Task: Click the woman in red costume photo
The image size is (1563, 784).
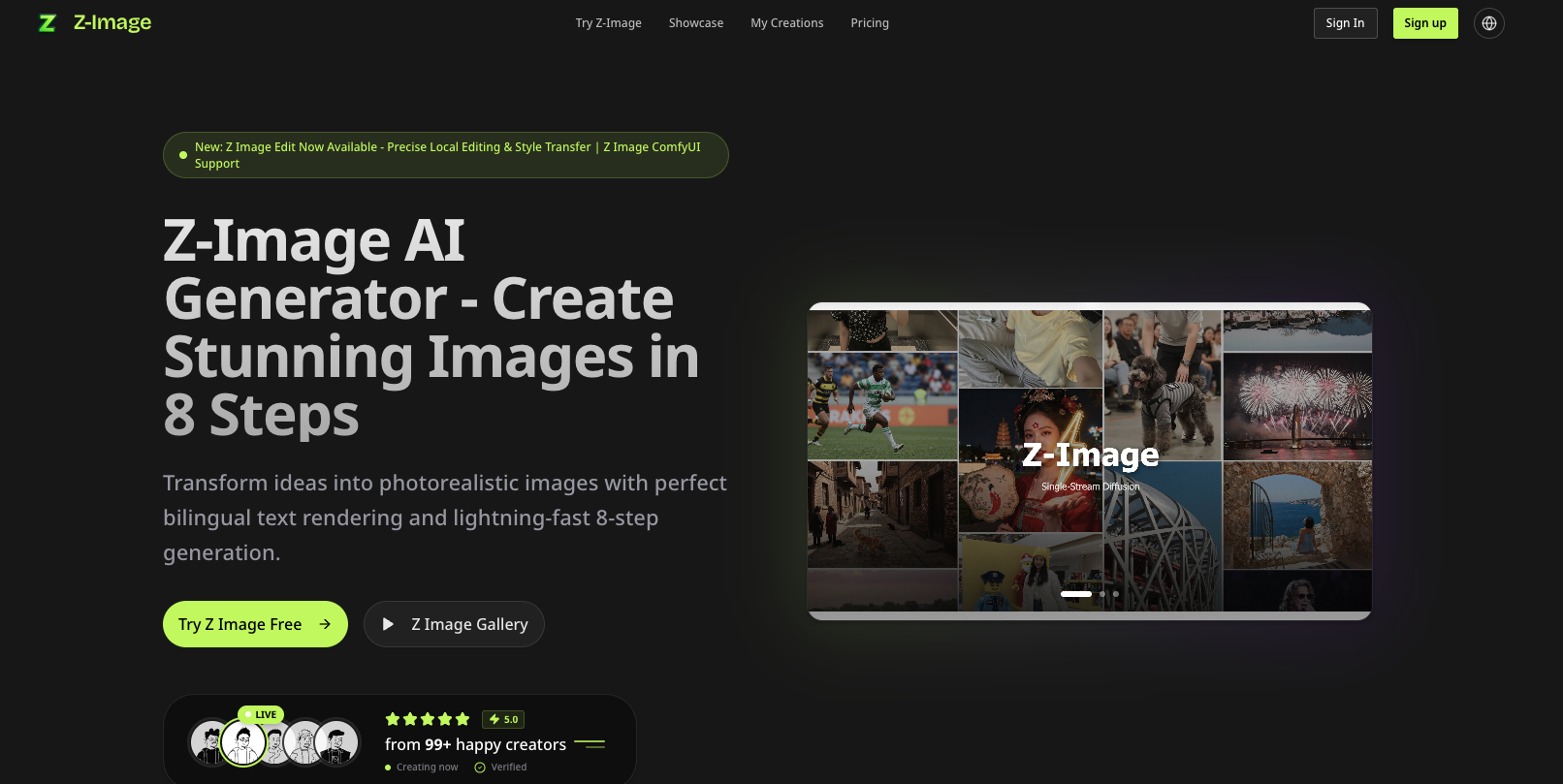Action: (1031, 460)
